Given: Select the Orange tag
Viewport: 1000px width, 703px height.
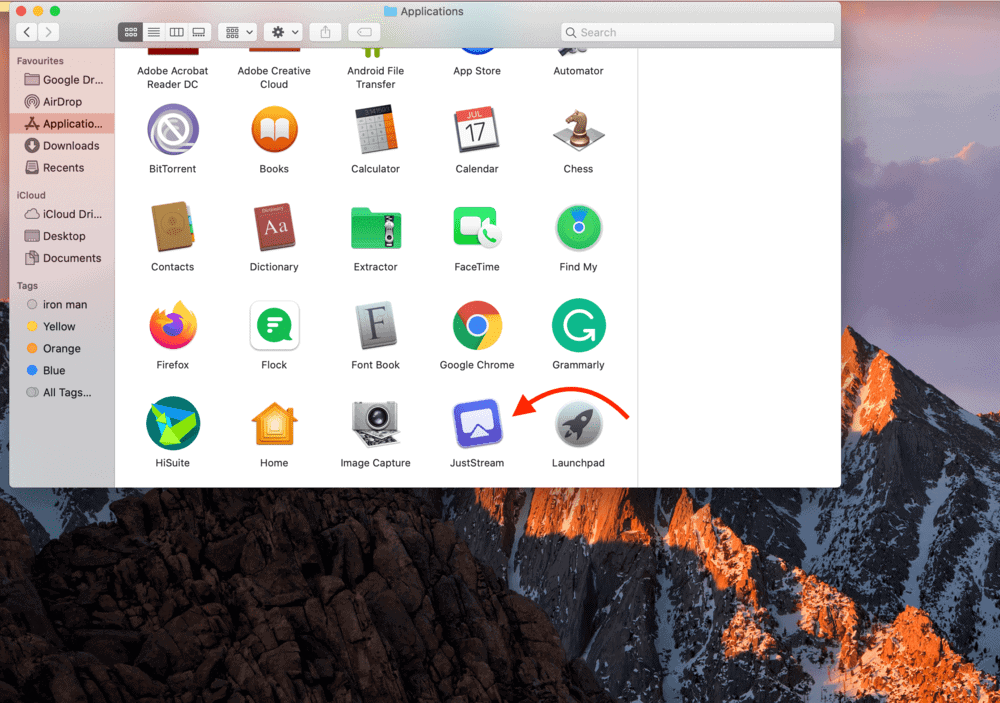Looking at the screenshot, I should point(62,348).
